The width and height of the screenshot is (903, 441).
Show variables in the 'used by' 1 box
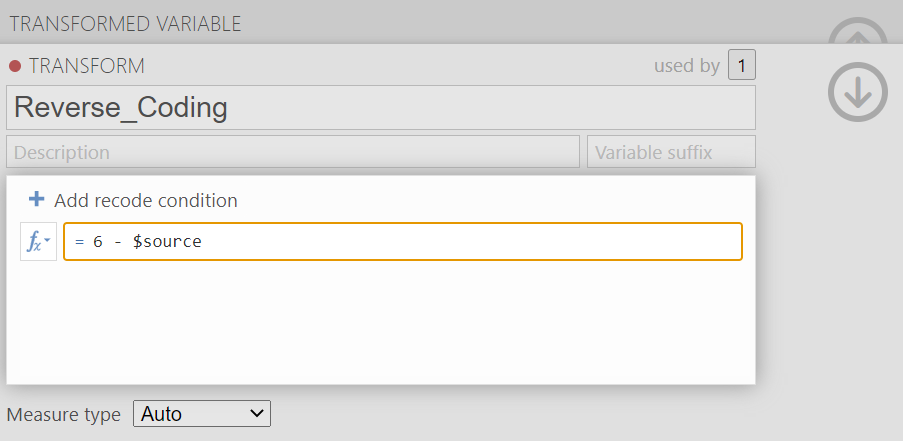pyautogui.click(x=742, y=65)
